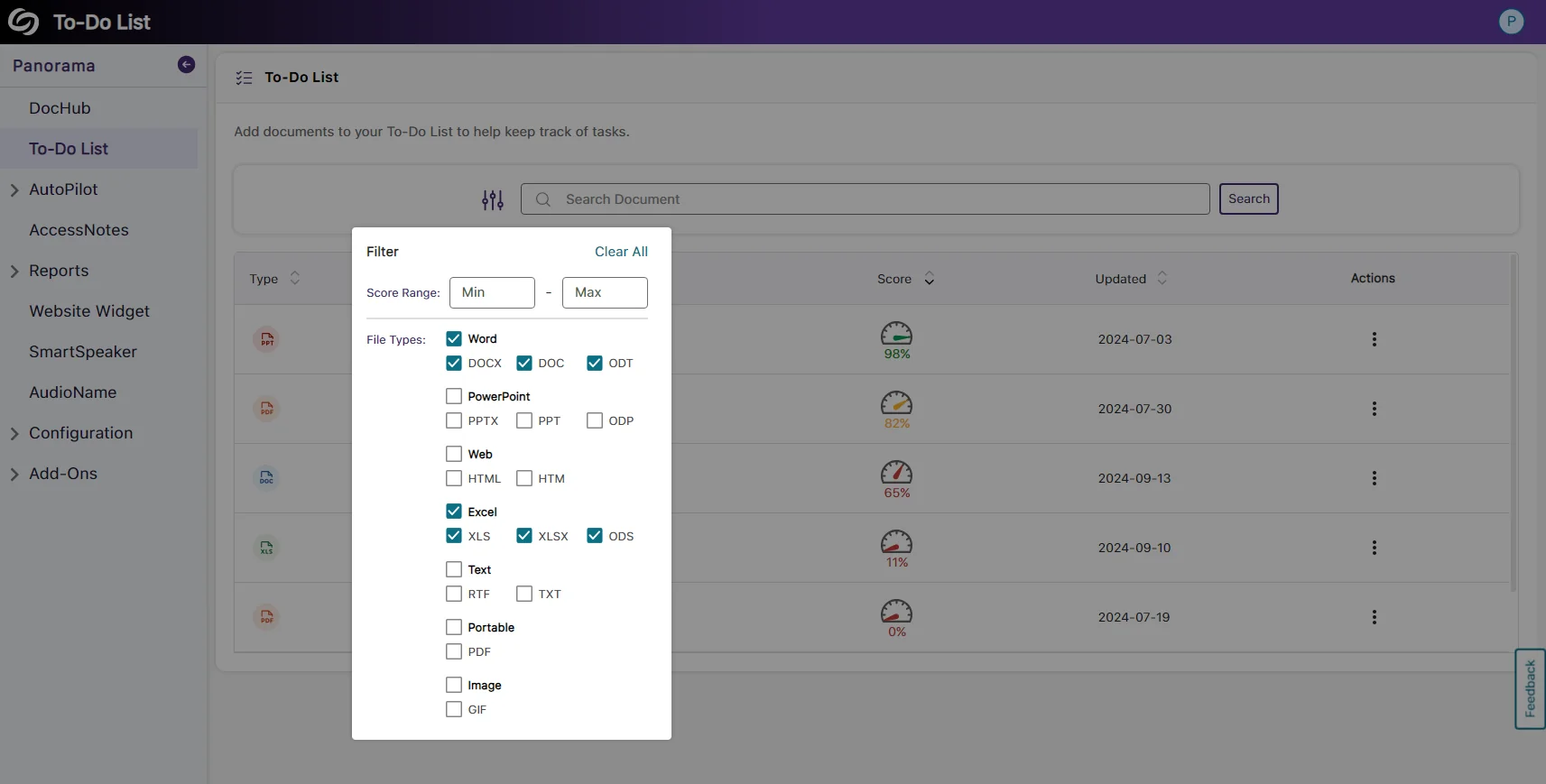The height and width of the screenshot is (784, 1546).
Task: Uncheck the Word file type checkbox
Action: pyautogui.click(x=454, y=339)
